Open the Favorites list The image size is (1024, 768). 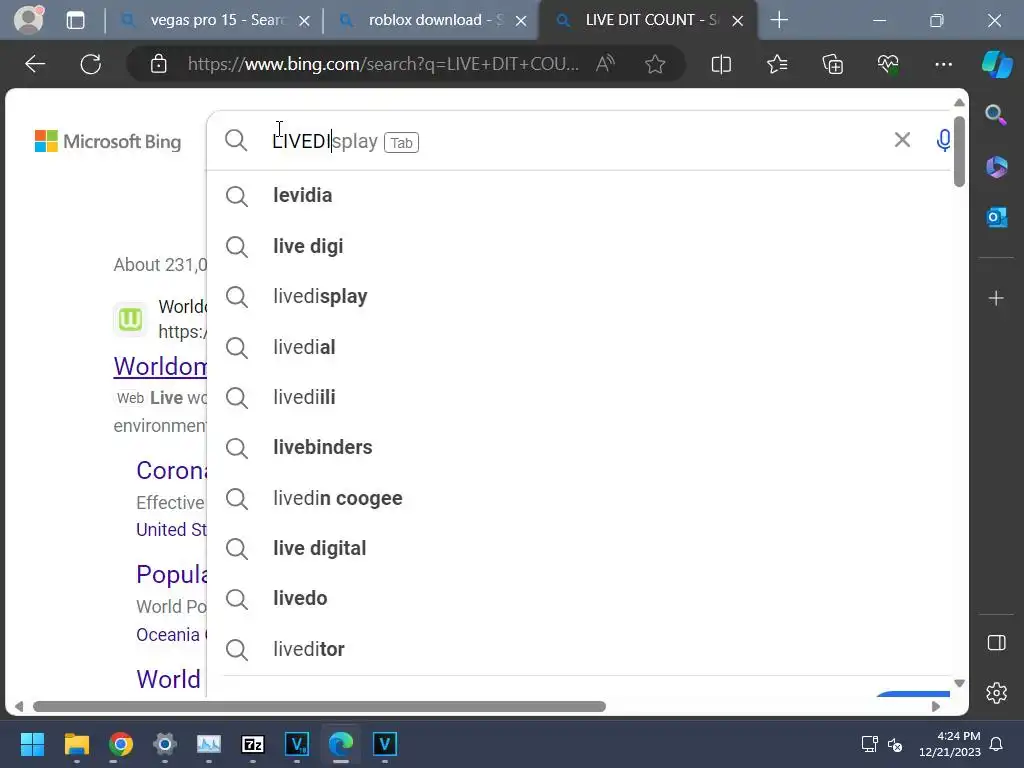tap(777, 64)
